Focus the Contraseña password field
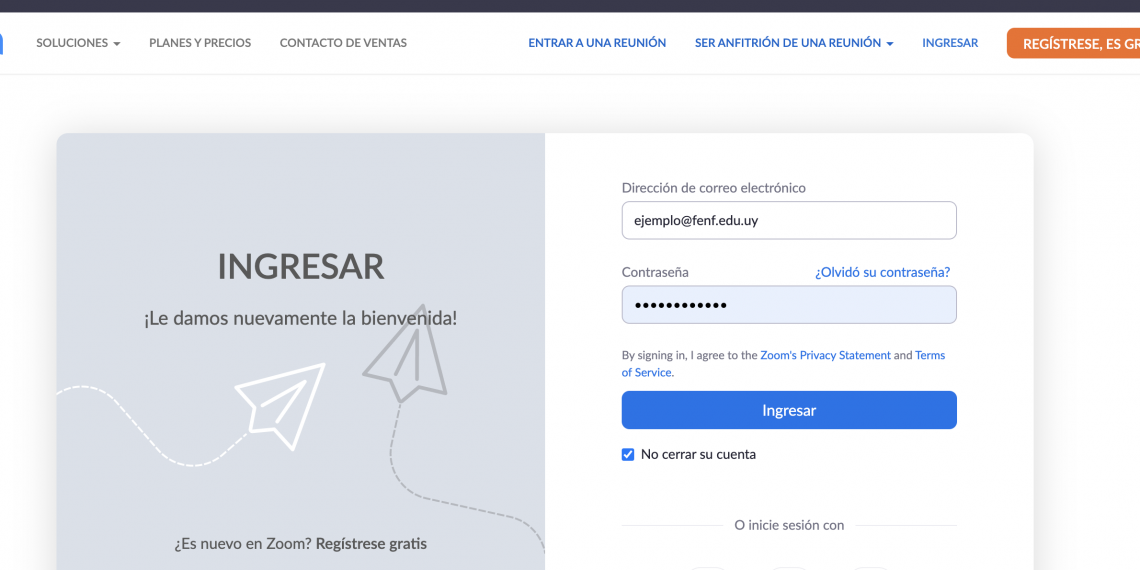1140x570 pixels. click(789, 305)
